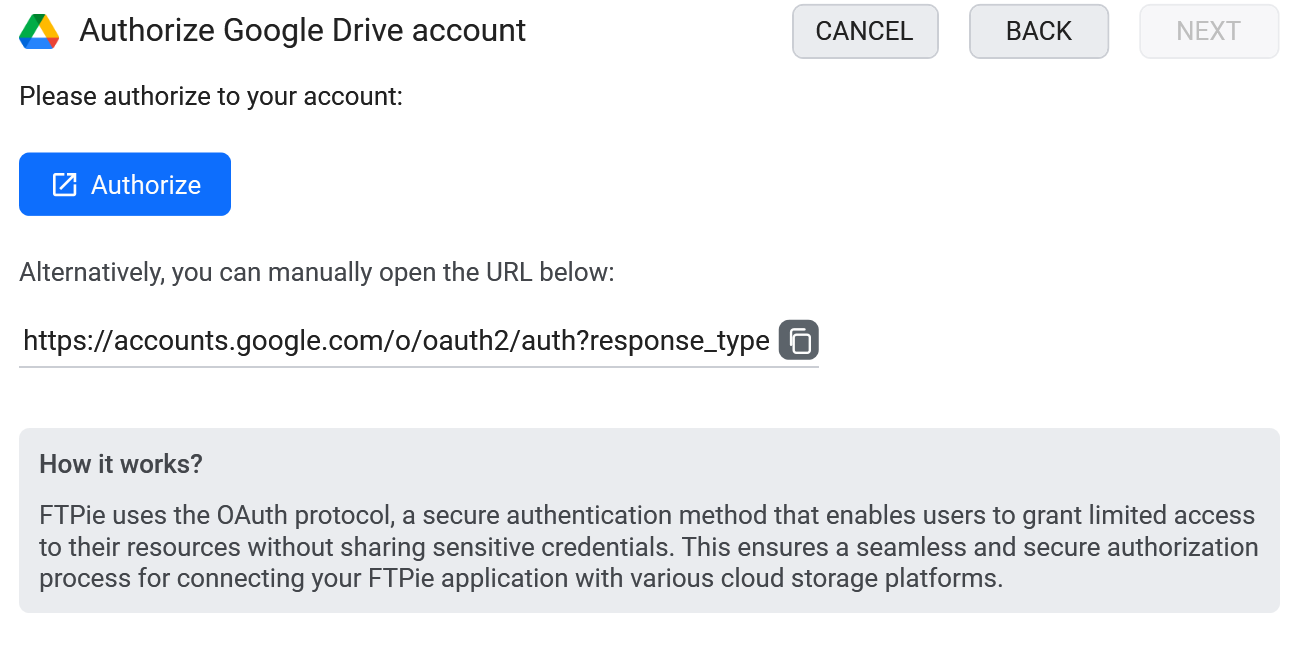Click the line 'process for connecting your FTPie application'
The image size is (1300, 646).
(521, 579)
